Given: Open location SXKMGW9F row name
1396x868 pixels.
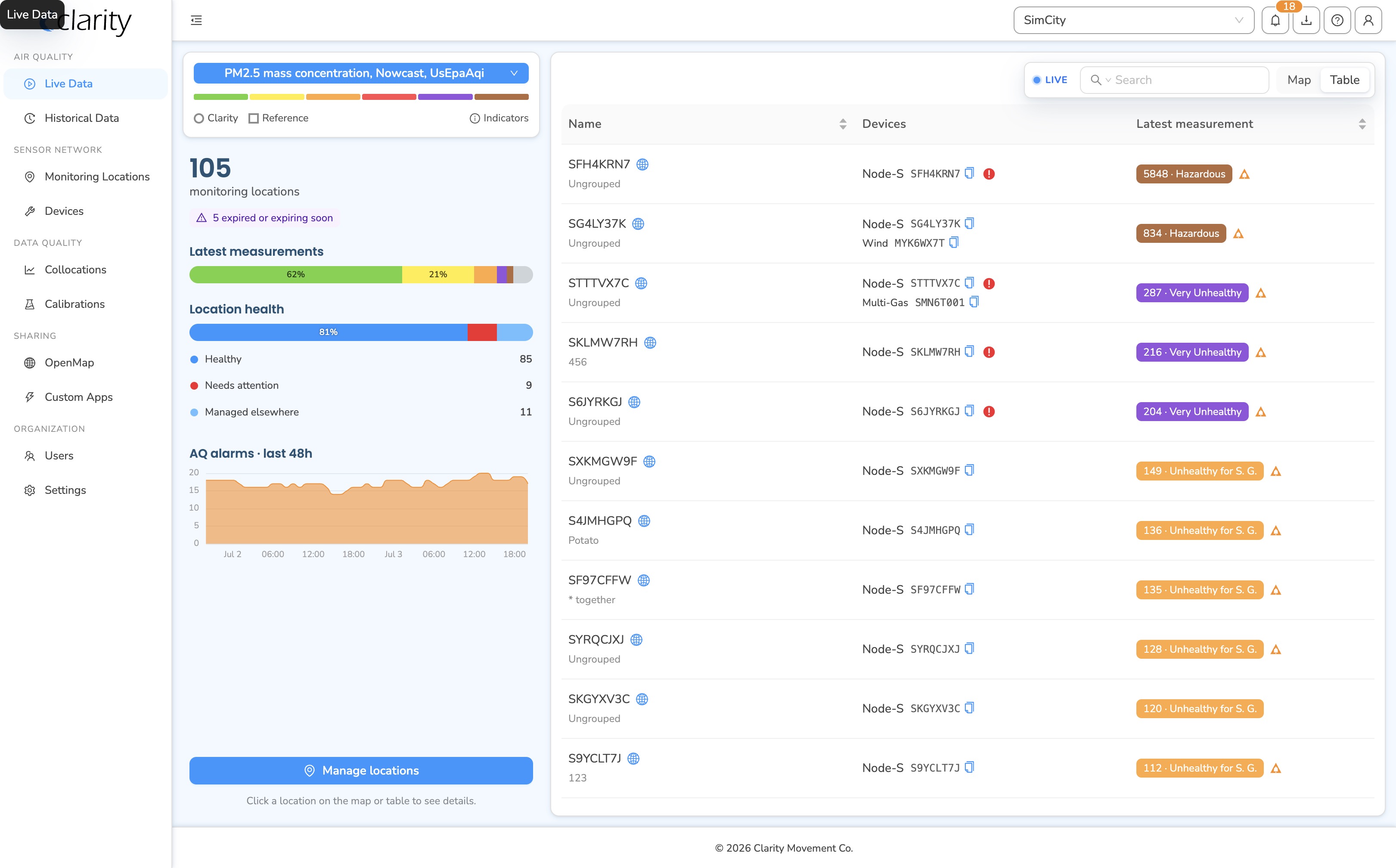Looking at the screenshot, I should pos(603,462).
